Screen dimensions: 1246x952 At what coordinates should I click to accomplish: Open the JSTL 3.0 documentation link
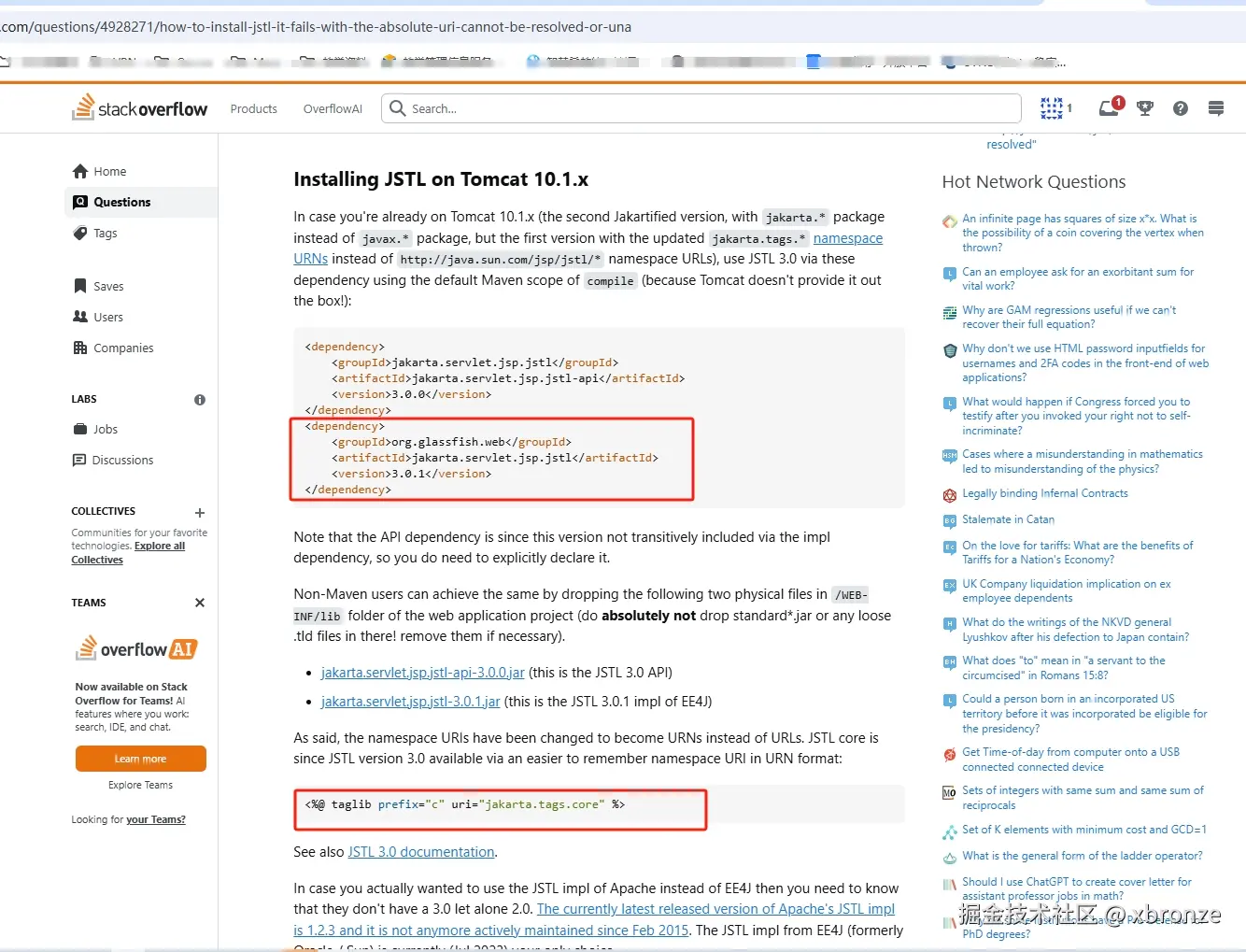pyautogui.click(x=421, y=852)
